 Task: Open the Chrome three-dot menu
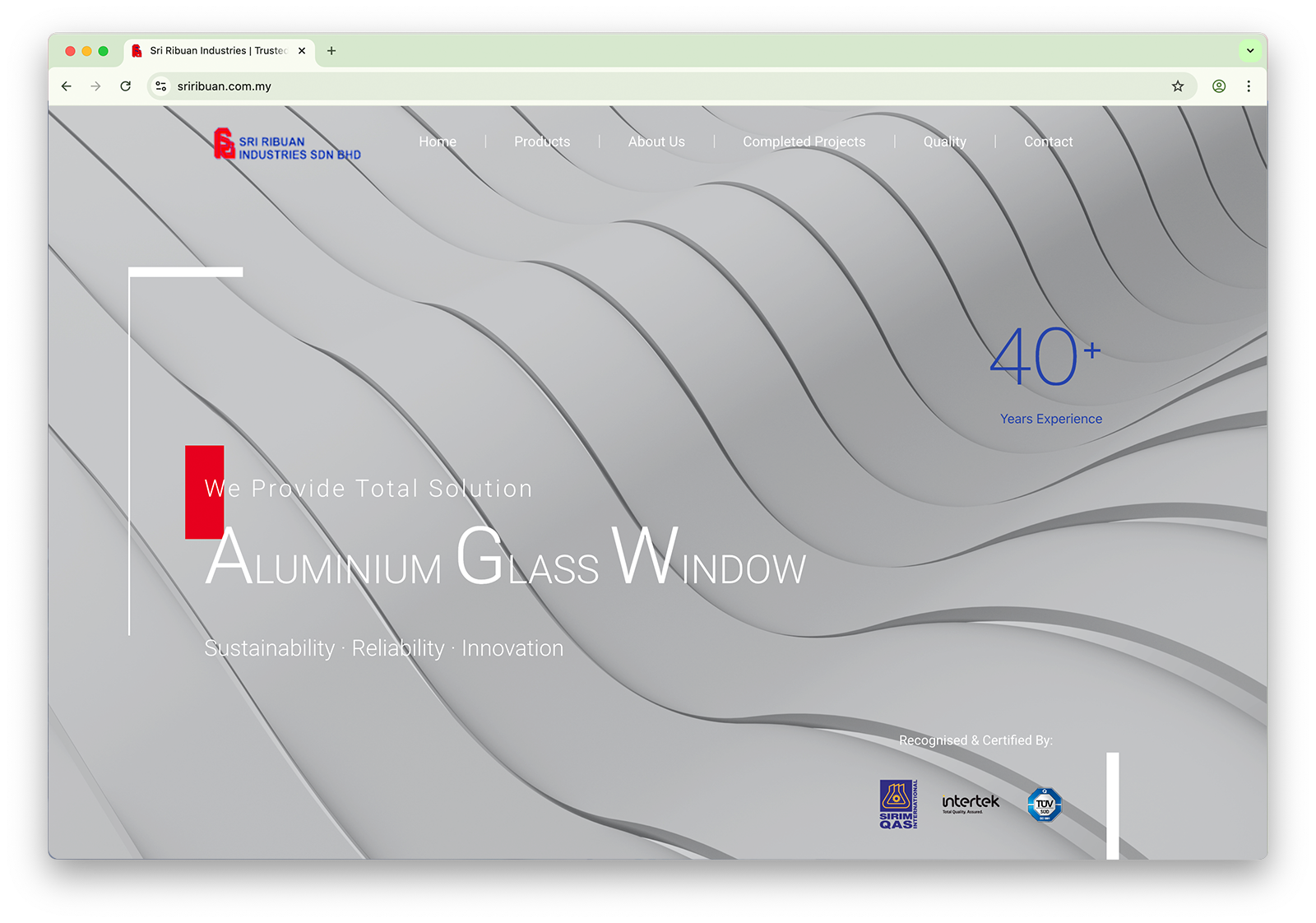pyautogui.click(x=1249, y=86)
